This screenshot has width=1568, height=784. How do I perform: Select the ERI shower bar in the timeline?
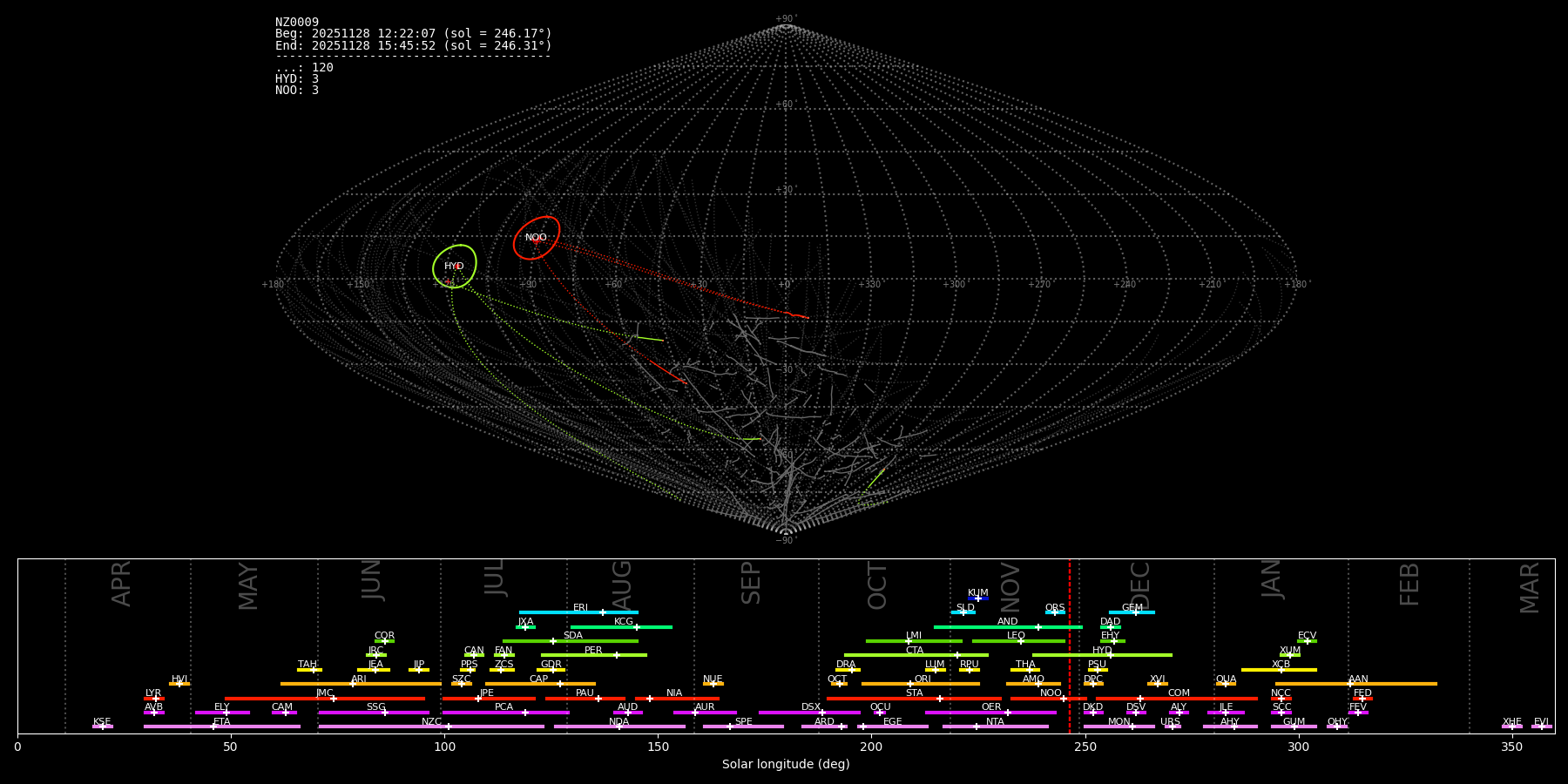click(578, 612)
